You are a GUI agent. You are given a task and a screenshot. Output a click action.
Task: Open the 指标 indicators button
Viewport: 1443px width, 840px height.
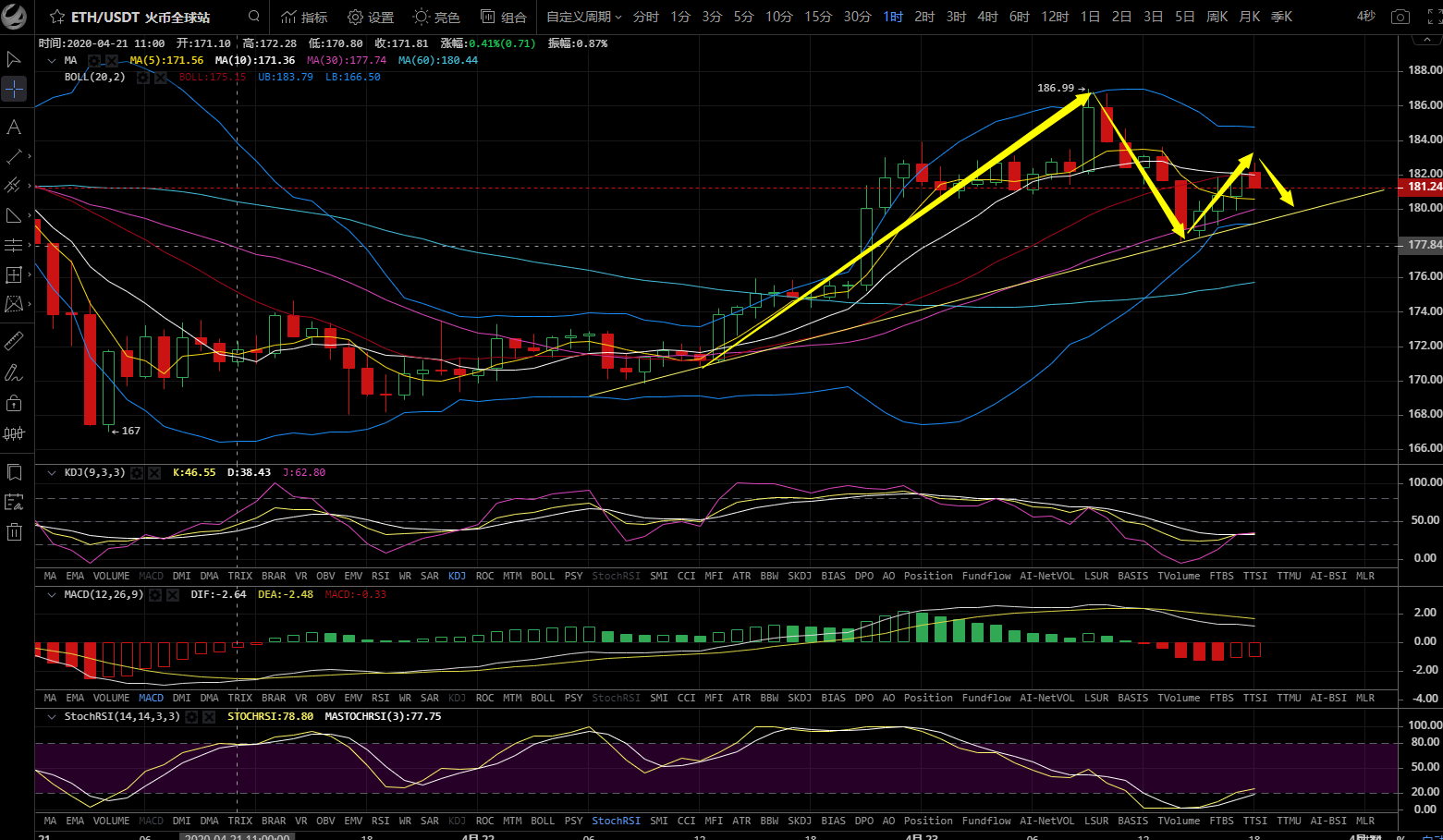point(304,17)
